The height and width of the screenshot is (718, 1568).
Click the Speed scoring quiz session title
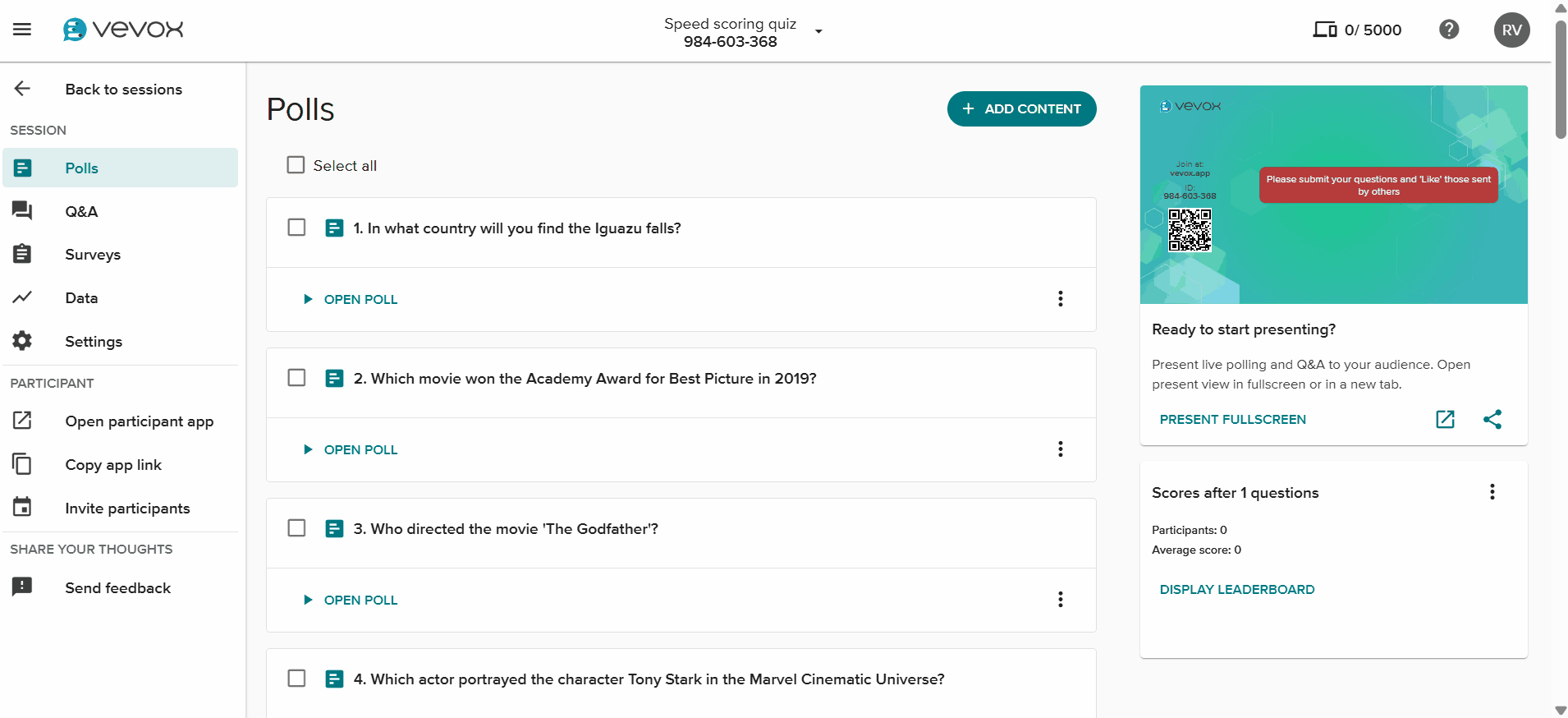point(730,24)
